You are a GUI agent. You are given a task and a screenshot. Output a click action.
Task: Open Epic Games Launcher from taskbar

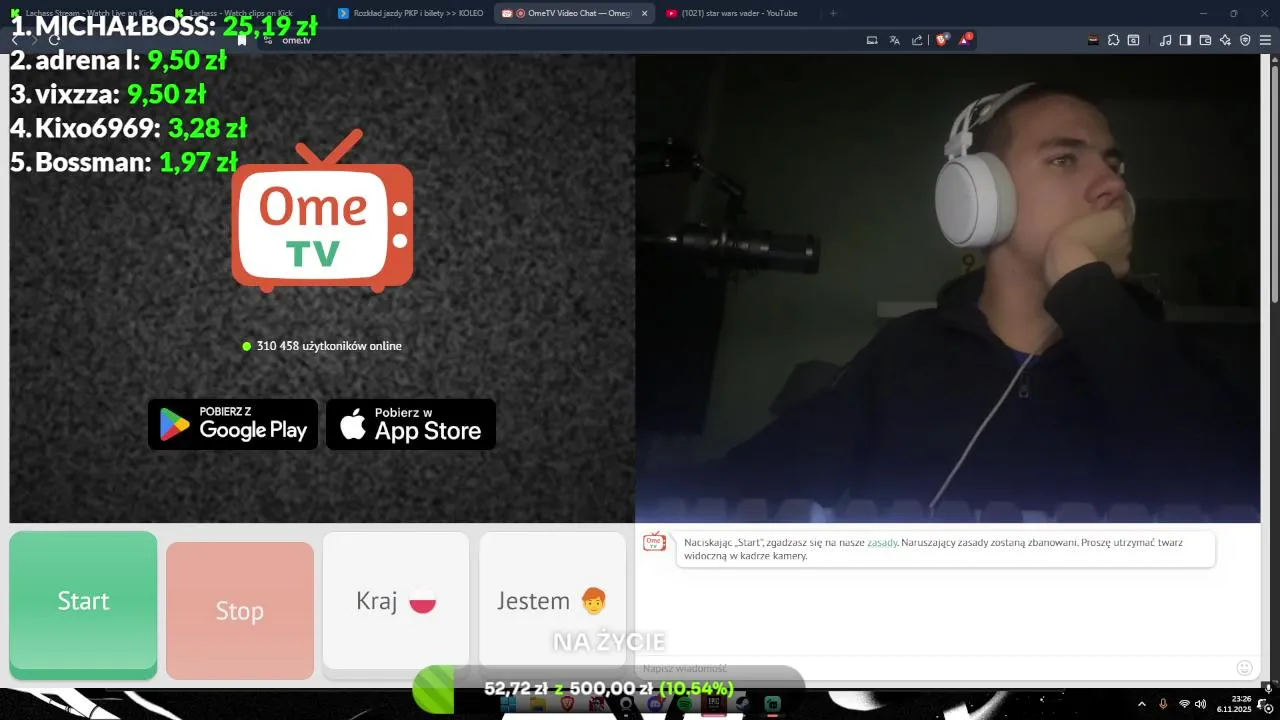pyautogui.click(x=715, y=704)
